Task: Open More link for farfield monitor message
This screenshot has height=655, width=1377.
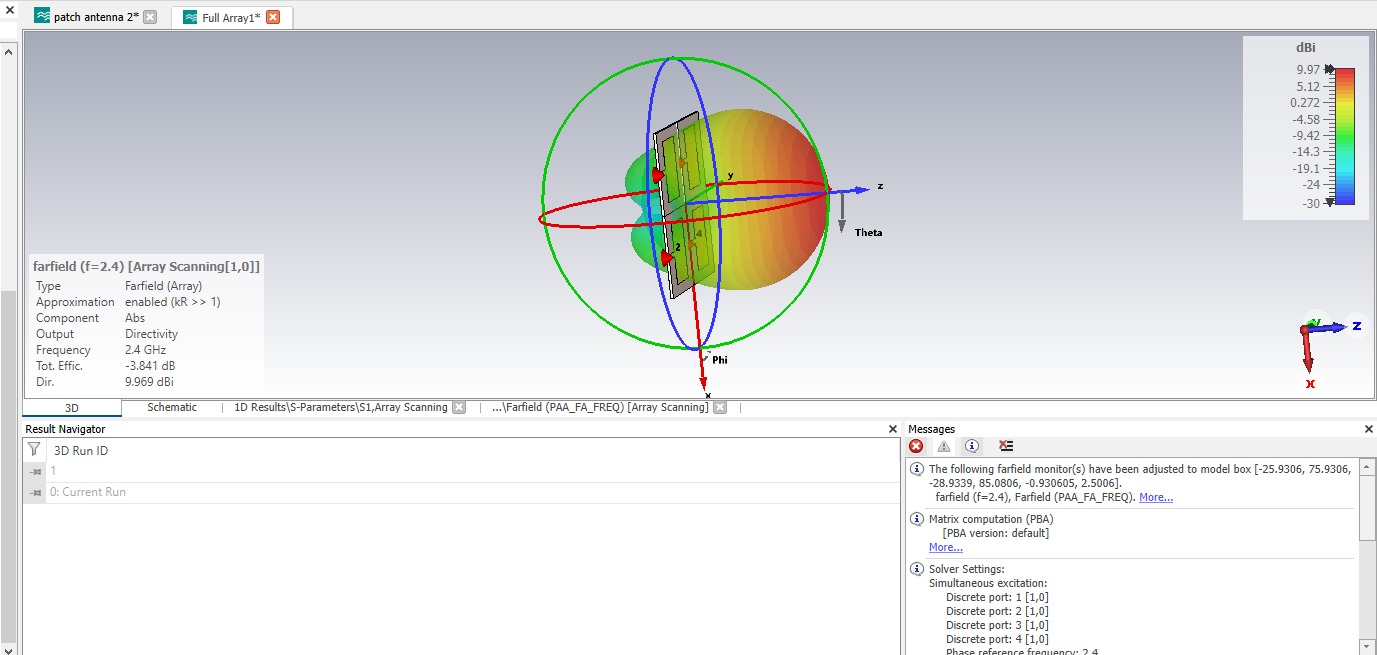Action: (x=1155, y=497)
